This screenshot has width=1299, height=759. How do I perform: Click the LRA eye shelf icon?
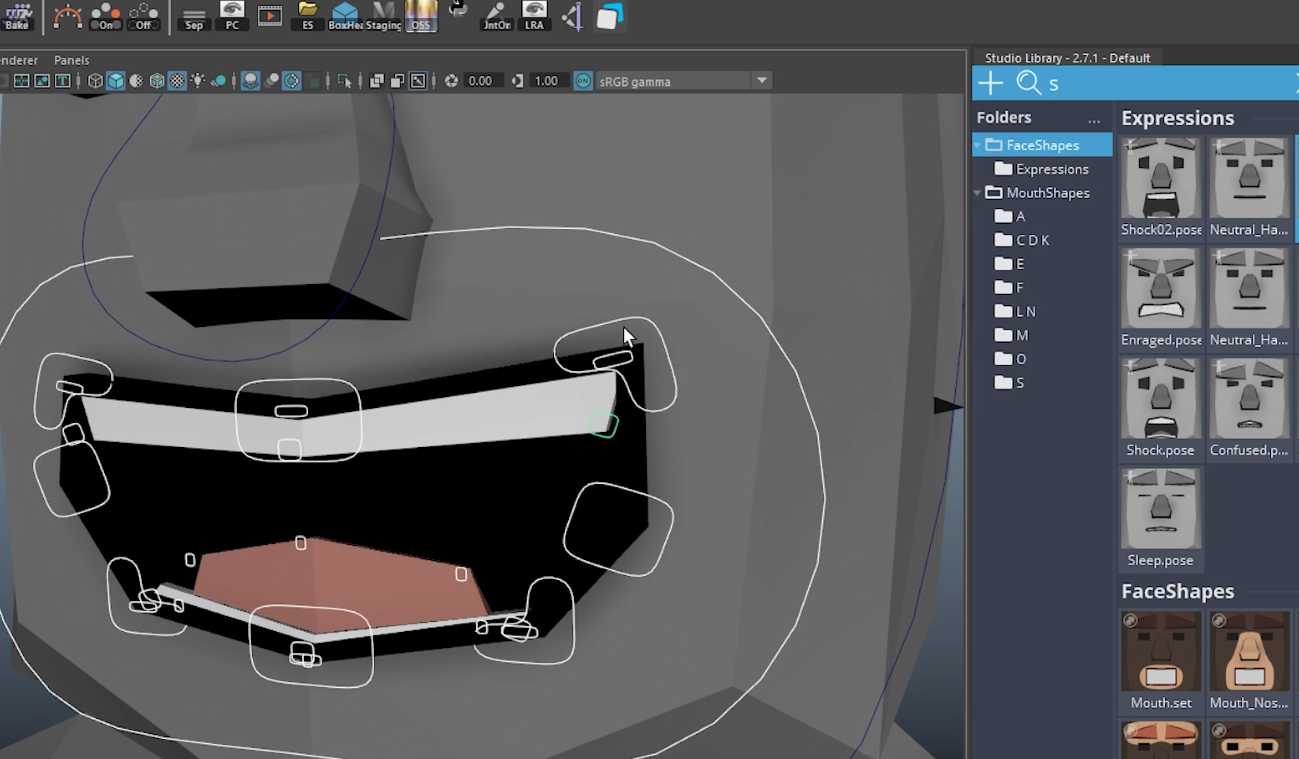point(534,17)
